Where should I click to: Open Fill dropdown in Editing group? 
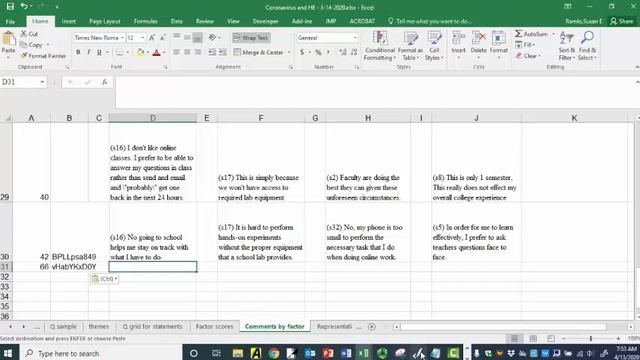(525, 44)
